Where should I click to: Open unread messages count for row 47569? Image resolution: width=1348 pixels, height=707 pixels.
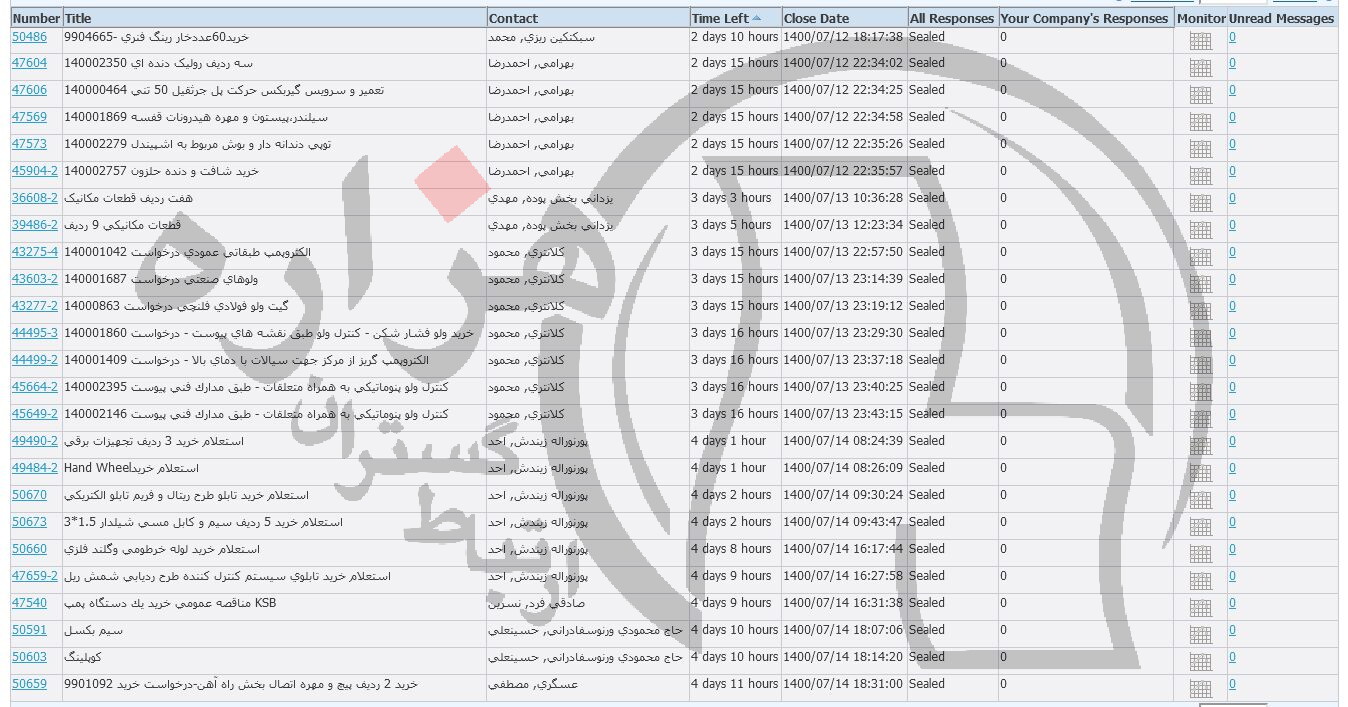(x=1232, y=117)
